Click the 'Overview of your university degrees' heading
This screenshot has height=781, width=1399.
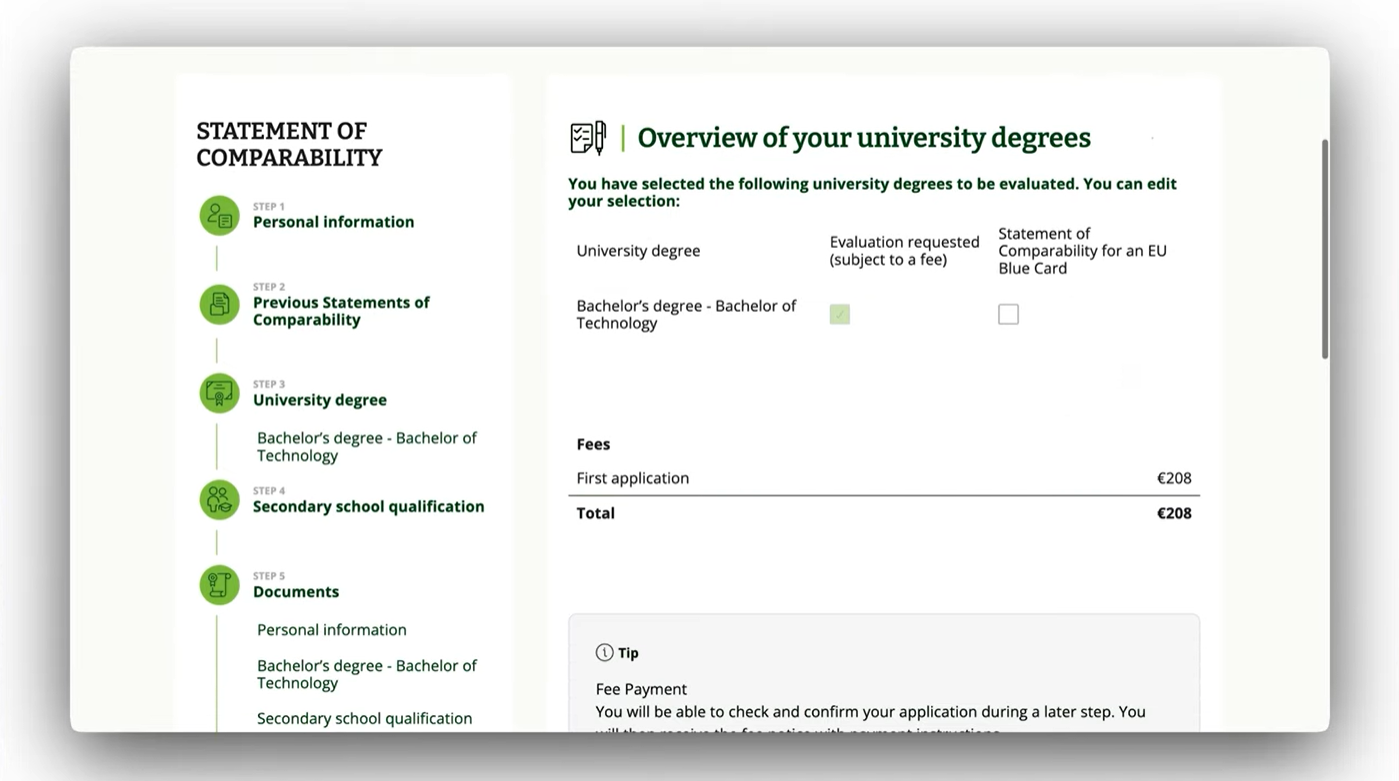tap(864, 138)
